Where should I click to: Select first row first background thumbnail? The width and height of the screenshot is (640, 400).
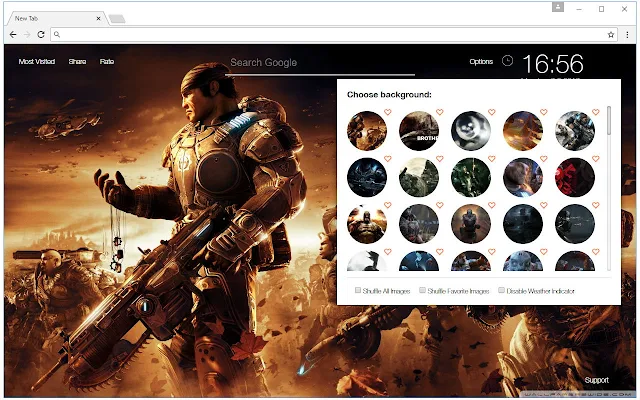(x=367, y=131)
